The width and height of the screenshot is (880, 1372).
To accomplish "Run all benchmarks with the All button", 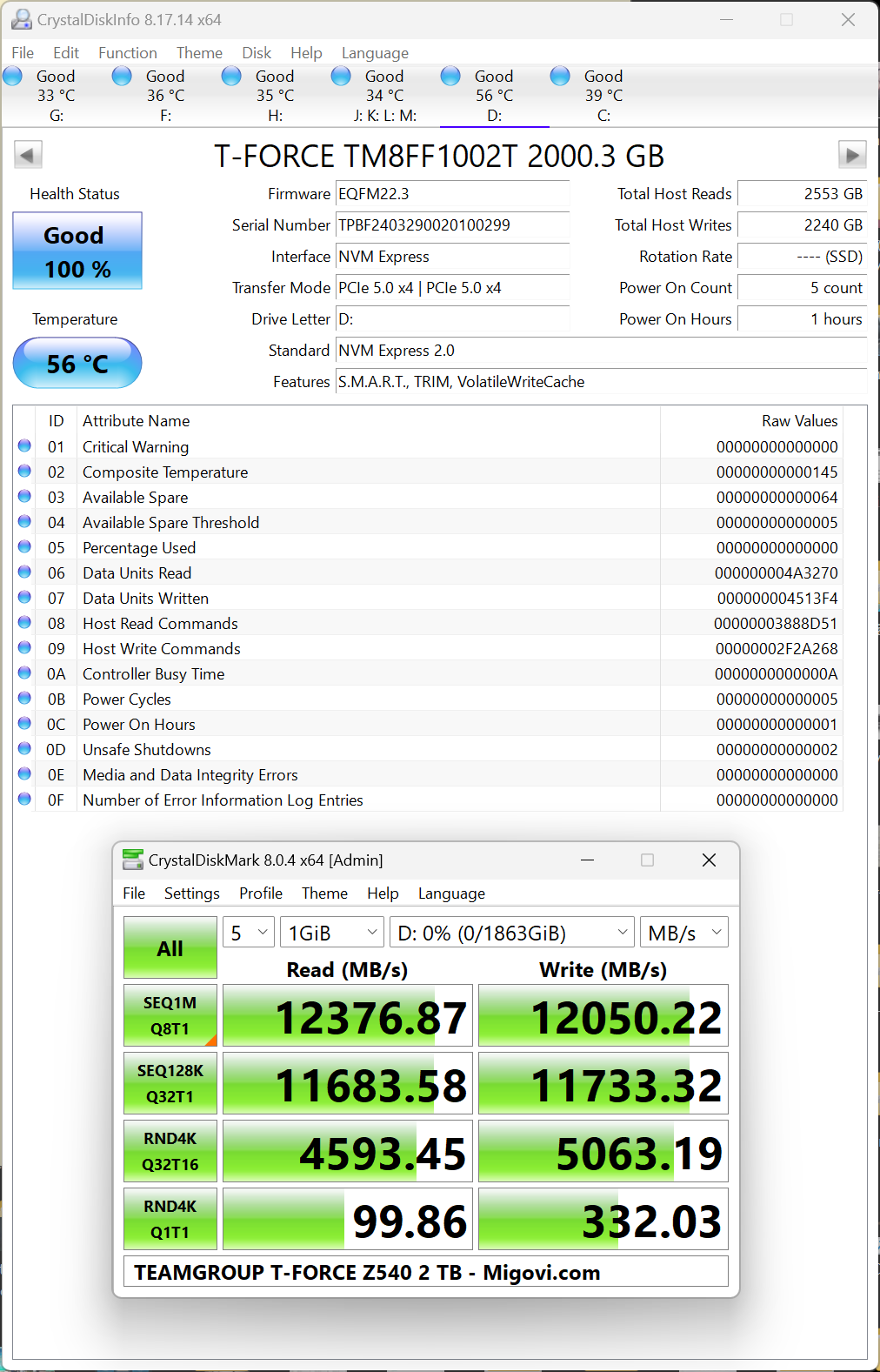I will coord(170,947).
